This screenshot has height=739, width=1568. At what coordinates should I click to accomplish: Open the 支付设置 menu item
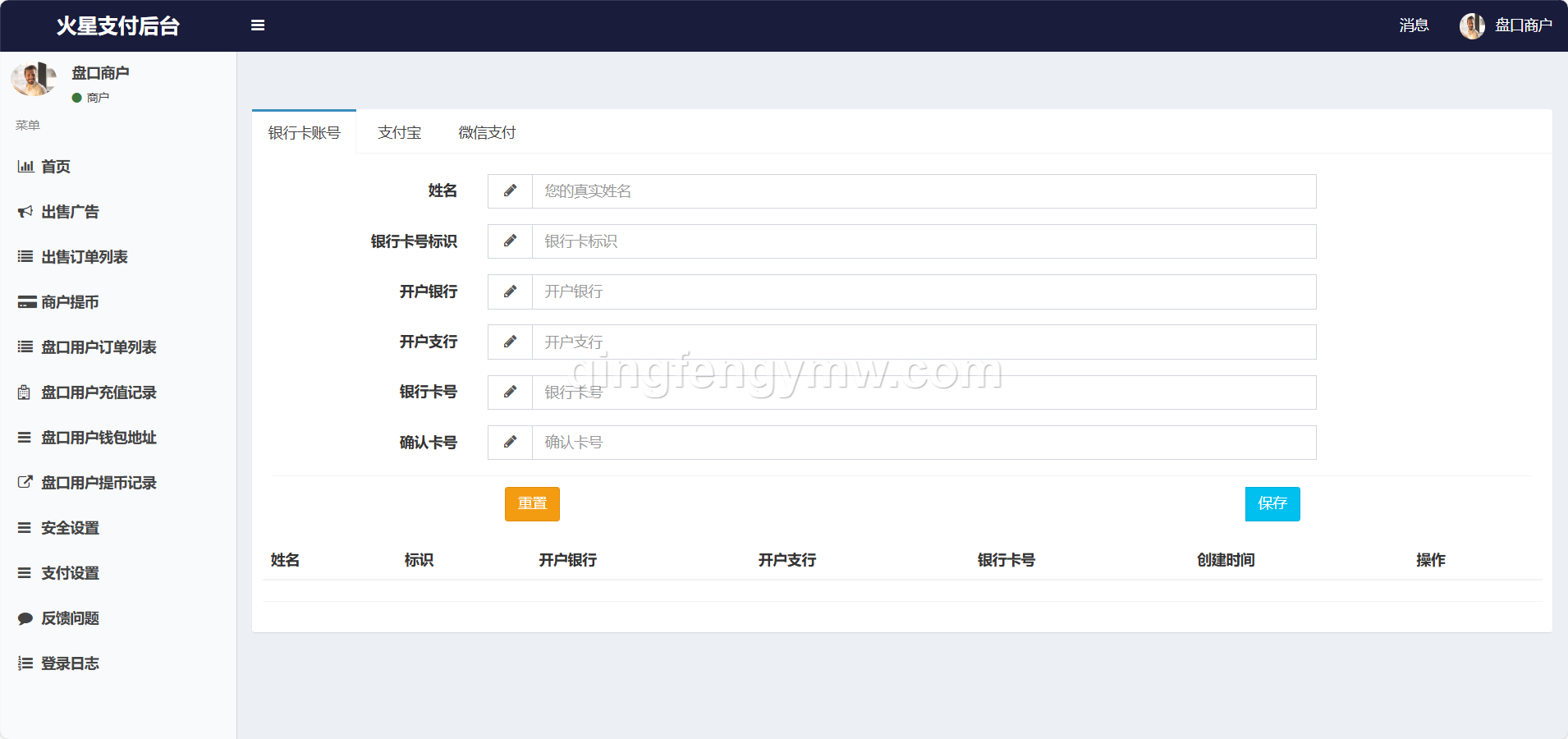[118, 573]
